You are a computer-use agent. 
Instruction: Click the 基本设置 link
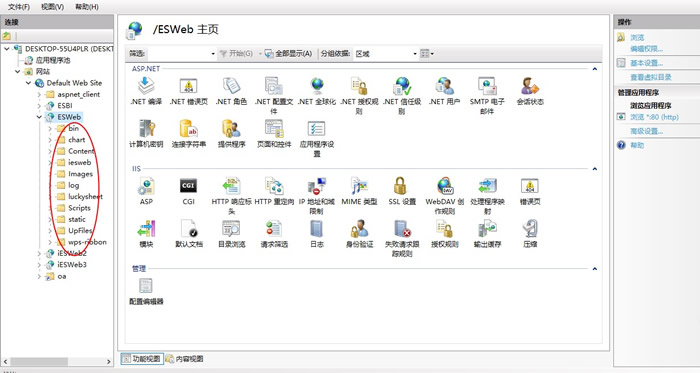646,63
